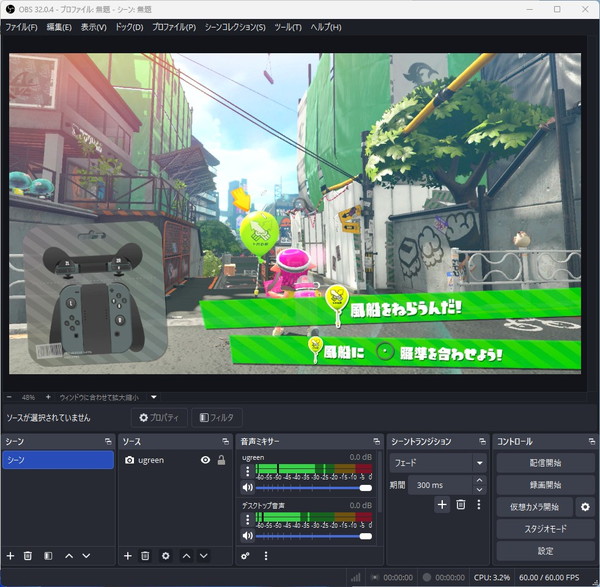The width and height of the screenshot is (600, 587).
Task: Toggle lock on ugreen source
Action: 221,460
